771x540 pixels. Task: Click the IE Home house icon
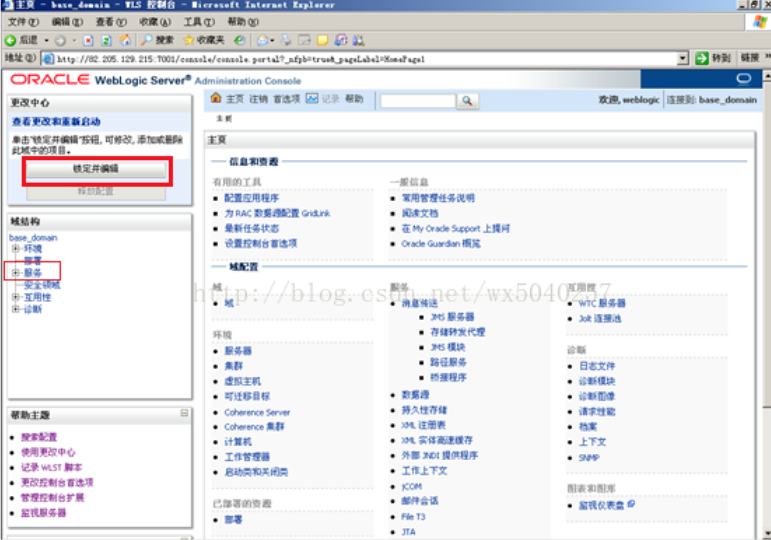click(x=125, y=40)
